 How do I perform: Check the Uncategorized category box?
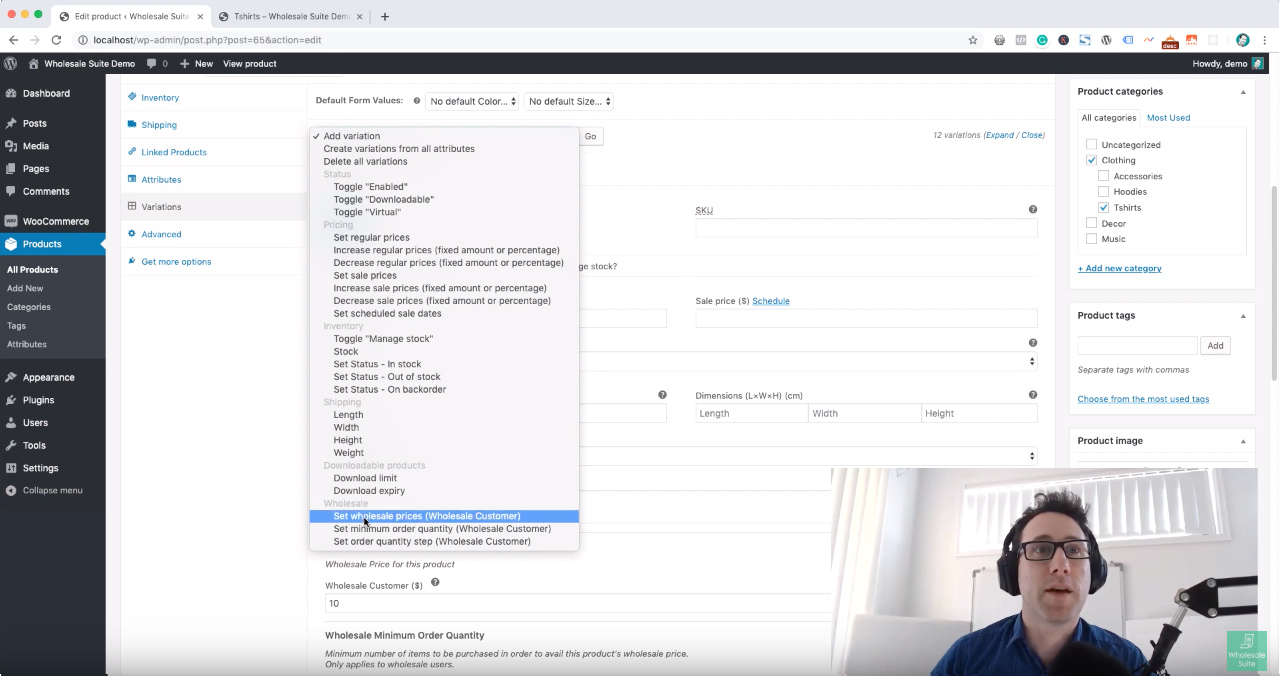1091,145
